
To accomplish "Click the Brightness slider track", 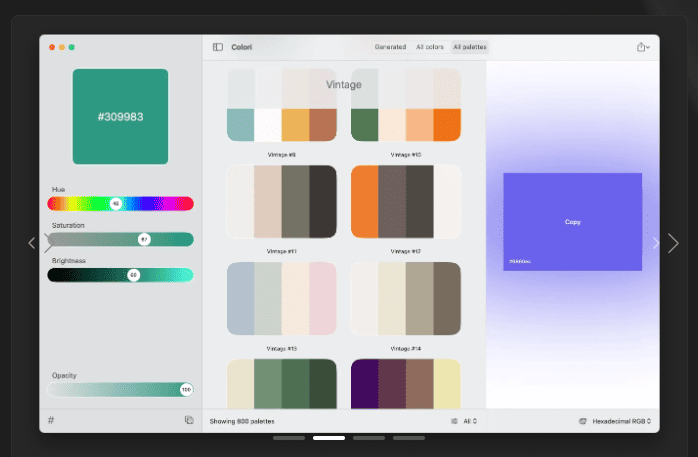I will (120, 275).
